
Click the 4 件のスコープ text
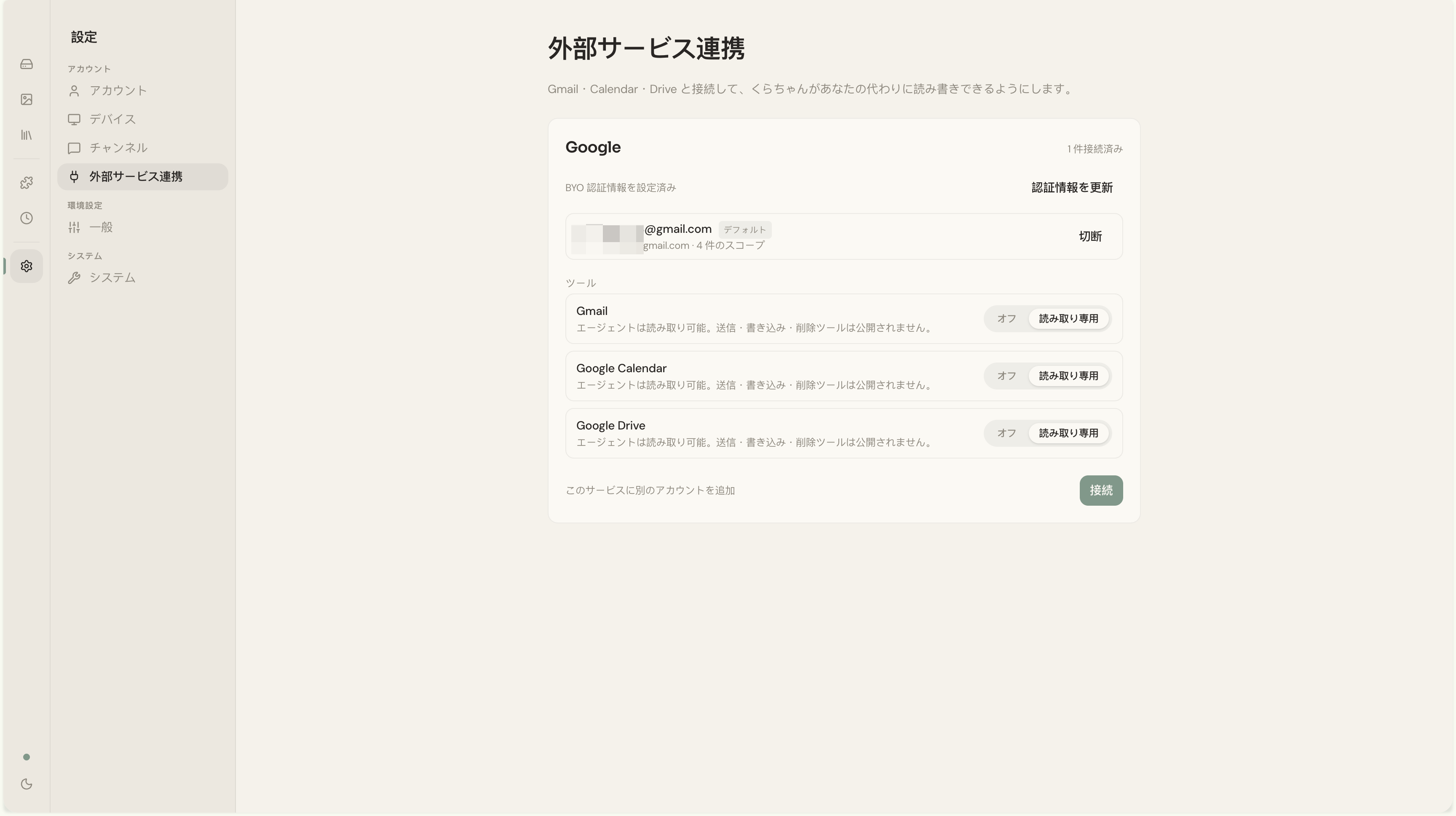(730, 245)
